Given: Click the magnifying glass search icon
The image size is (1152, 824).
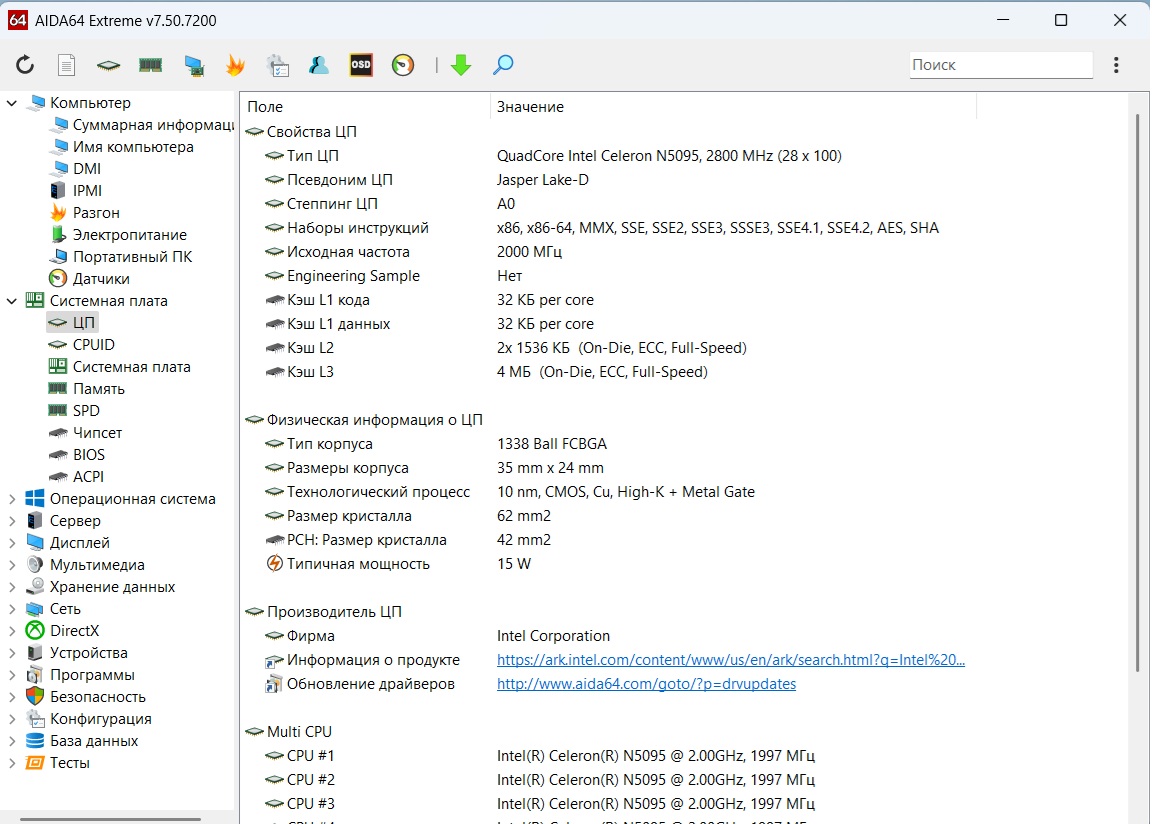Looking at the screenshot, I should 503,65.
